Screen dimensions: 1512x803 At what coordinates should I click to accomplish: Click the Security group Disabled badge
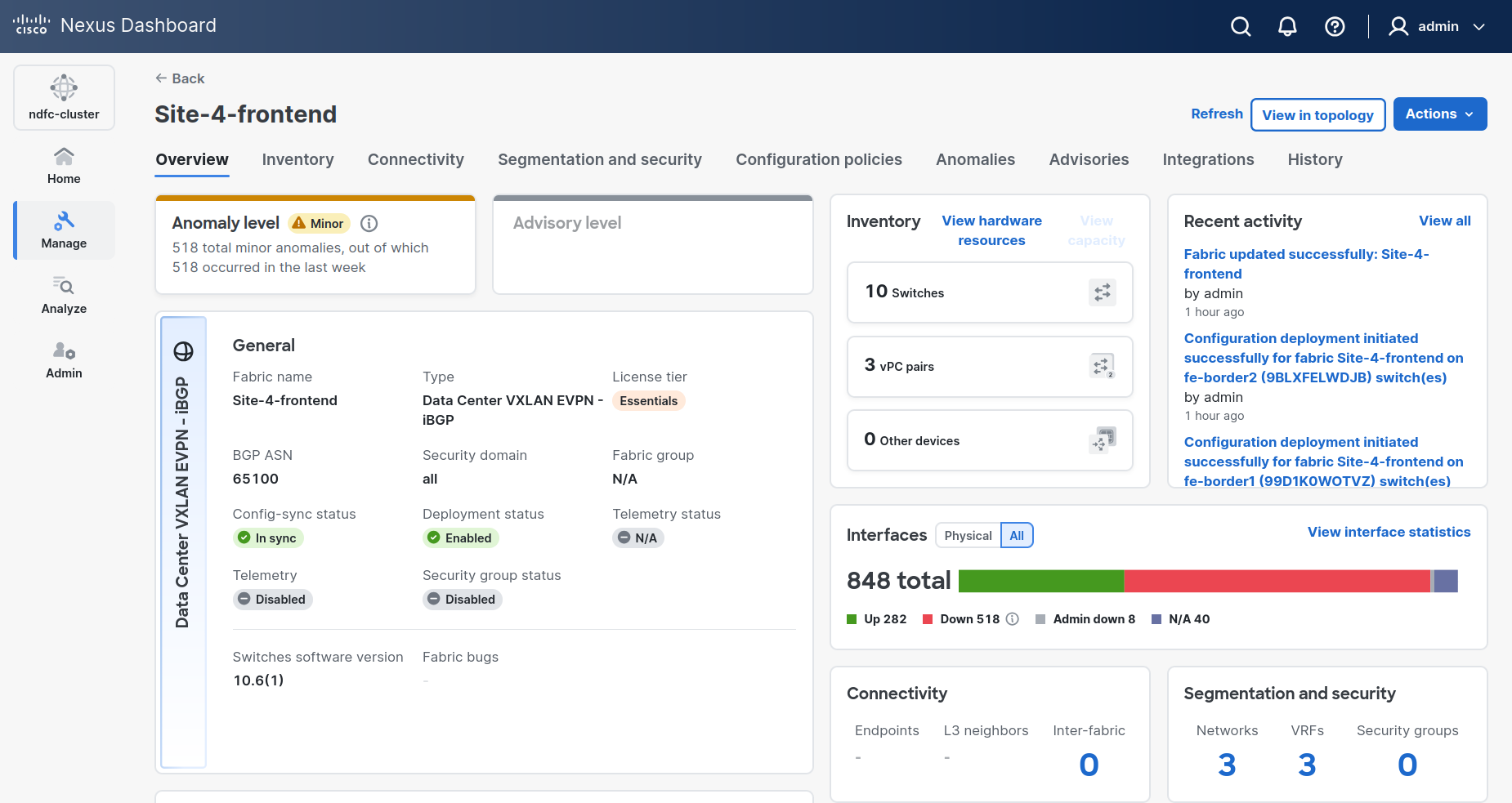(463, 599)
